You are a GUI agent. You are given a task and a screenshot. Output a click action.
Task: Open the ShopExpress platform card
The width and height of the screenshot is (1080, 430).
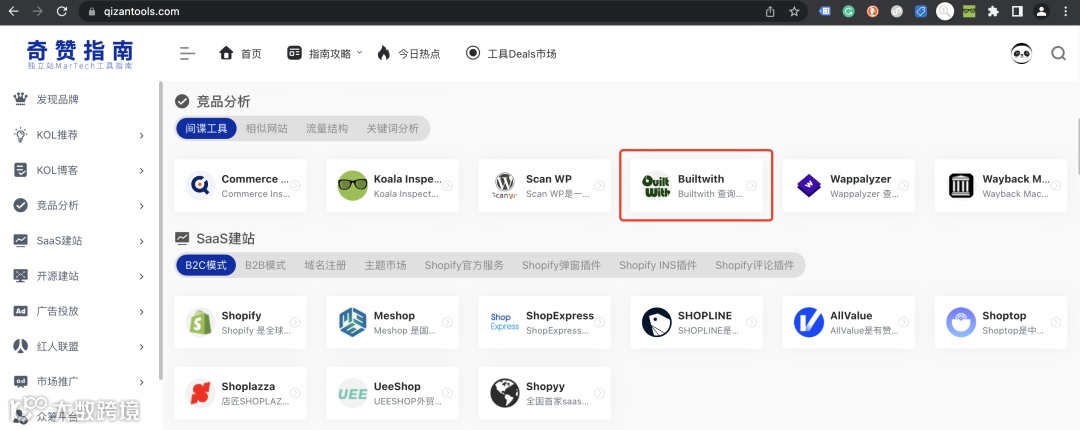pyautogui.click(x=545, y=322)
